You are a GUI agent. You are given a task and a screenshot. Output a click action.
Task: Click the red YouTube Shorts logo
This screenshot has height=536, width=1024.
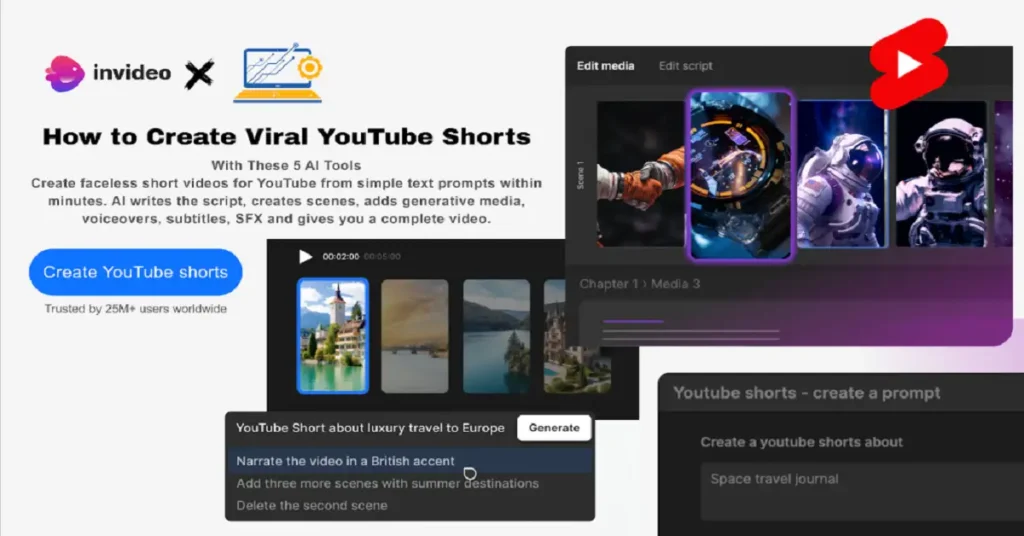(x=907, y=63)
